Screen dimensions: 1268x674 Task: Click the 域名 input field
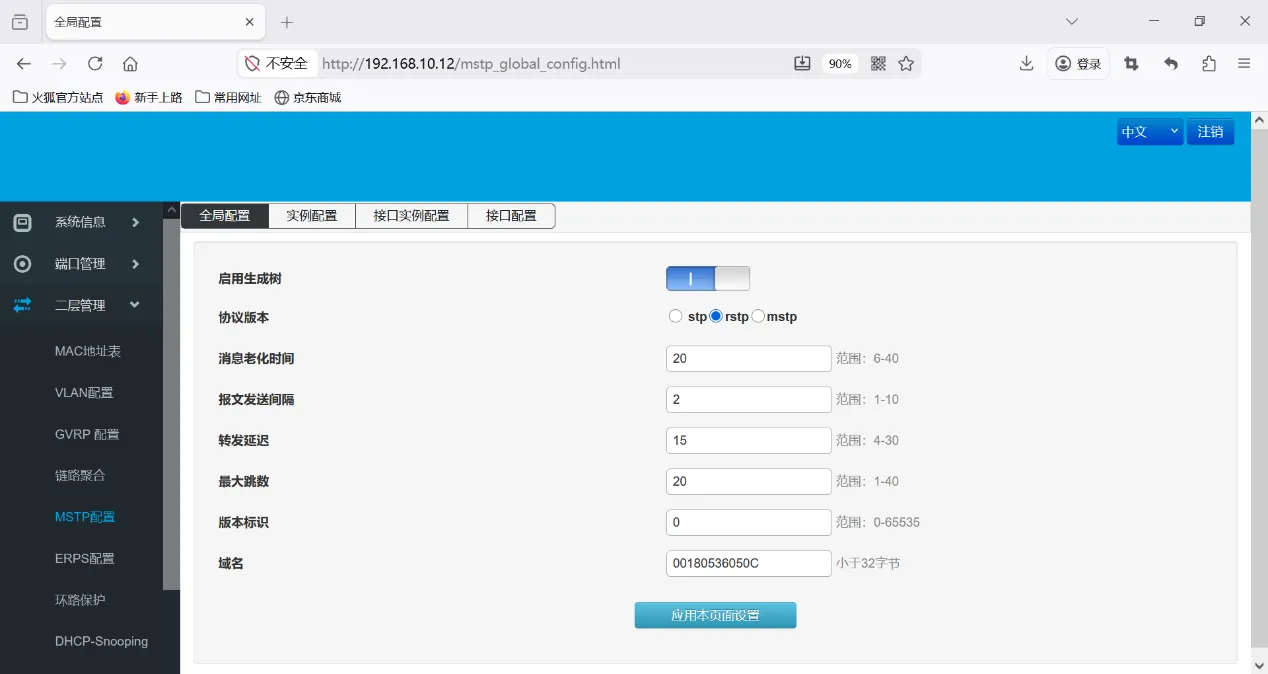(x=749, y=563)
